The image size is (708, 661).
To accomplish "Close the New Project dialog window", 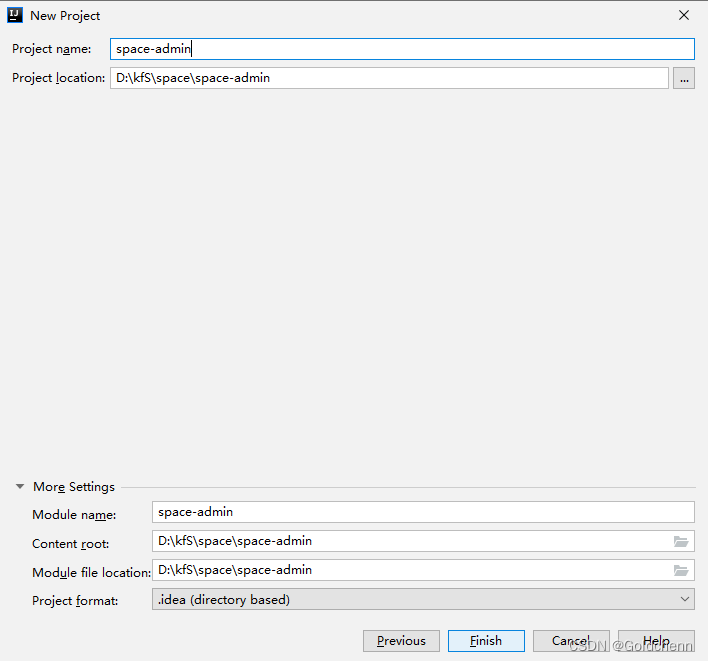I will coord(684,15).
